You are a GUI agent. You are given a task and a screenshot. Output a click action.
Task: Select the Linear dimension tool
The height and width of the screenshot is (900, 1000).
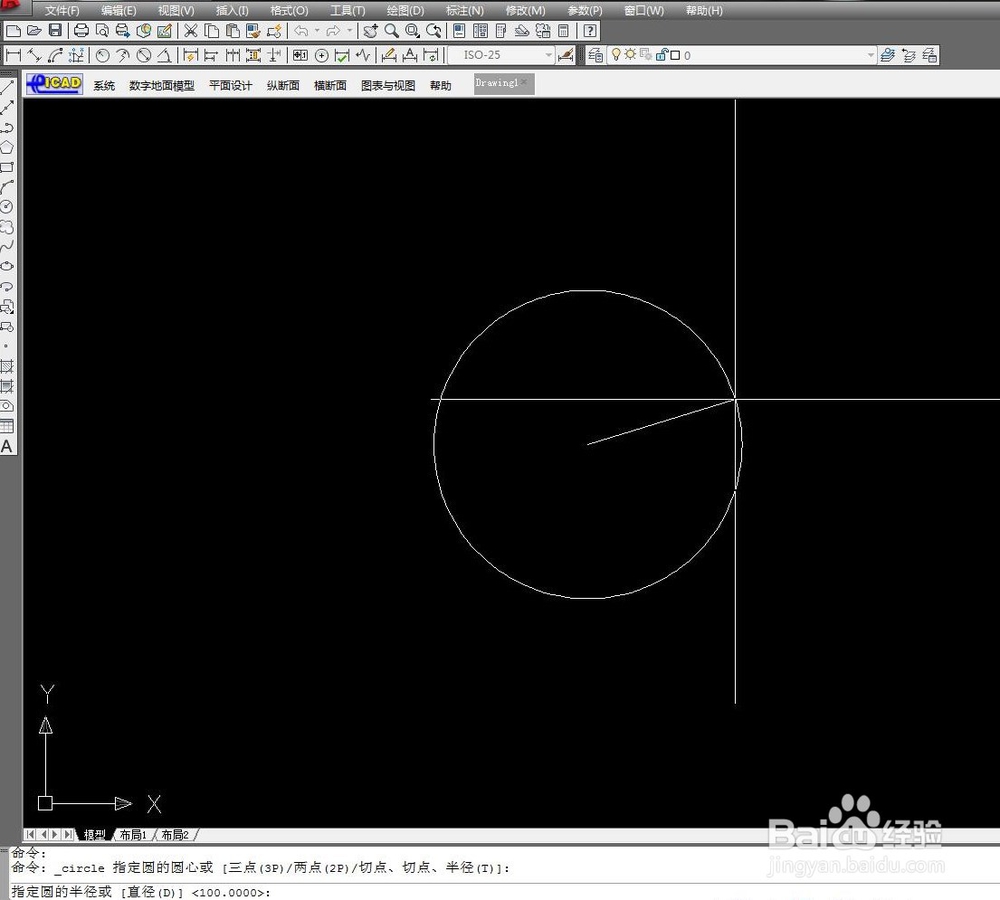coord(13,55)
